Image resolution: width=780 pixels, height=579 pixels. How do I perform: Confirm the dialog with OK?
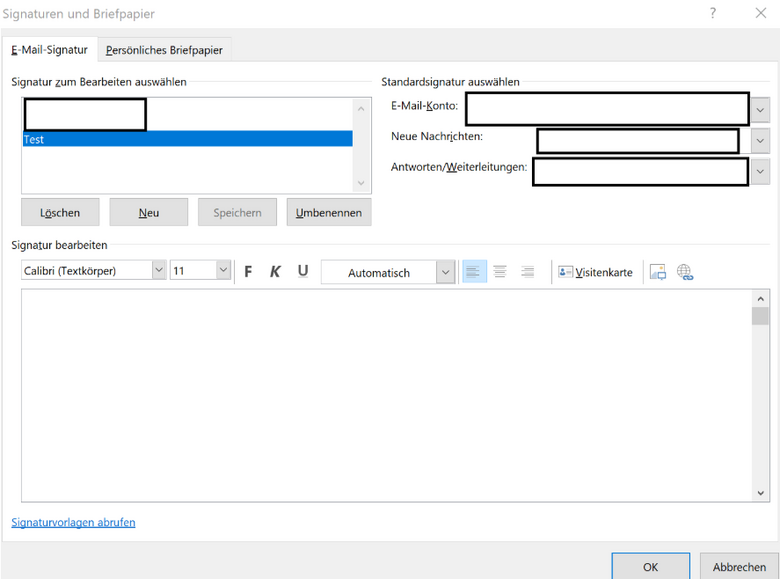coord(650,567)
